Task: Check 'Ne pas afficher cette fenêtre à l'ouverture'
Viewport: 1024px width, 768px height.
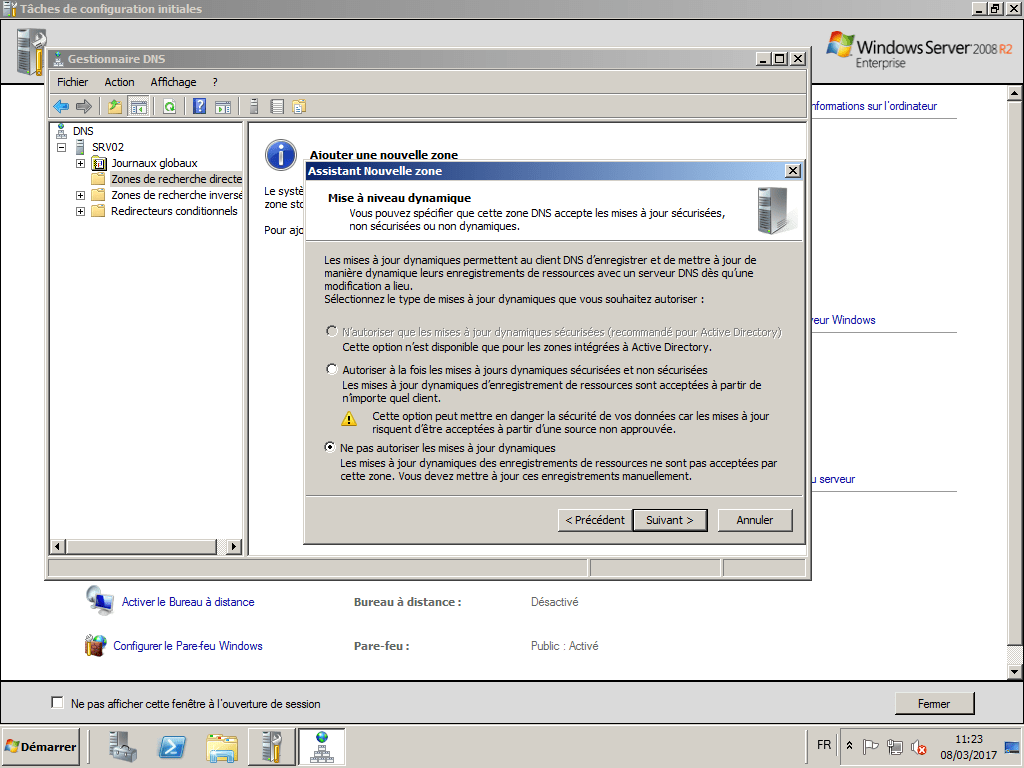Action: pos(57,703)
